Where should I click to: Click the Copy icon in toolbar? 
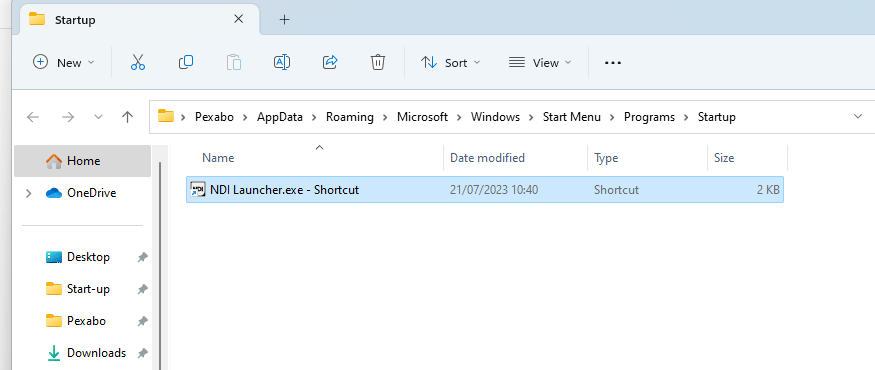pyautogui.click(x=186, y=63)
